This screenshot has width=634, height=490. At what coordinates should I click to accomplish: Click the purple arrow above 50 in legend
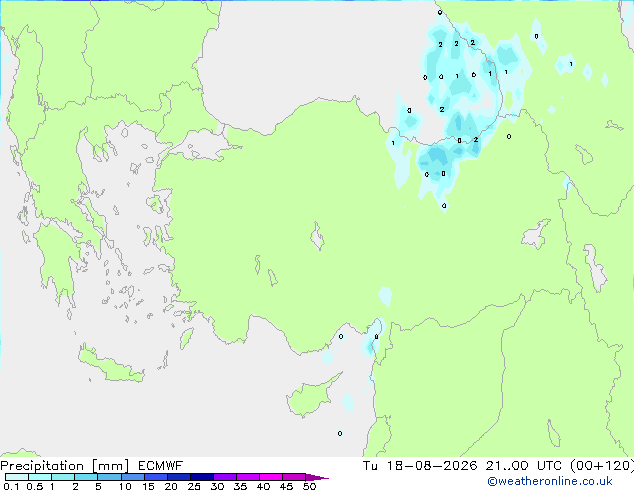[x=317, y=477]
